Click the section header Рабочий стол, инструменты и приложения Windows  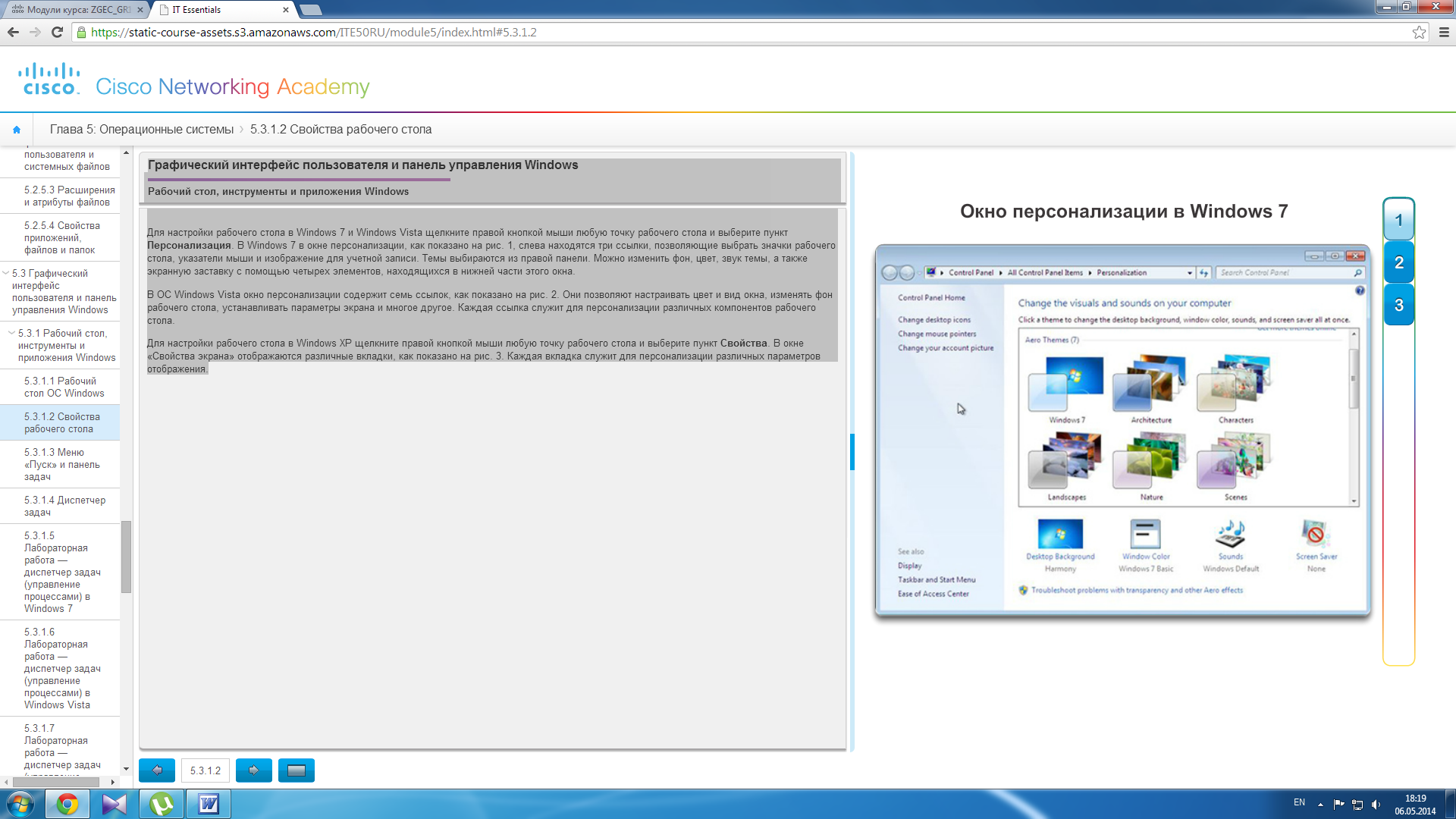click(278, 192)
